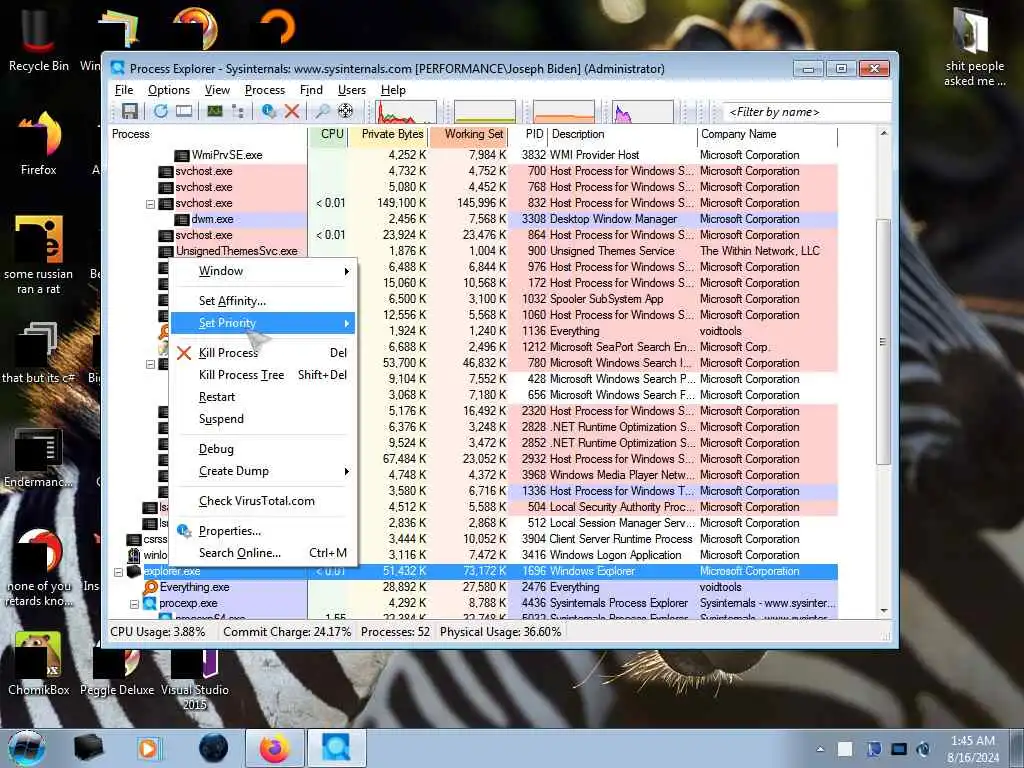Click Physical Usage in the status bar
Screen dimensions: 1024x768
500,632
